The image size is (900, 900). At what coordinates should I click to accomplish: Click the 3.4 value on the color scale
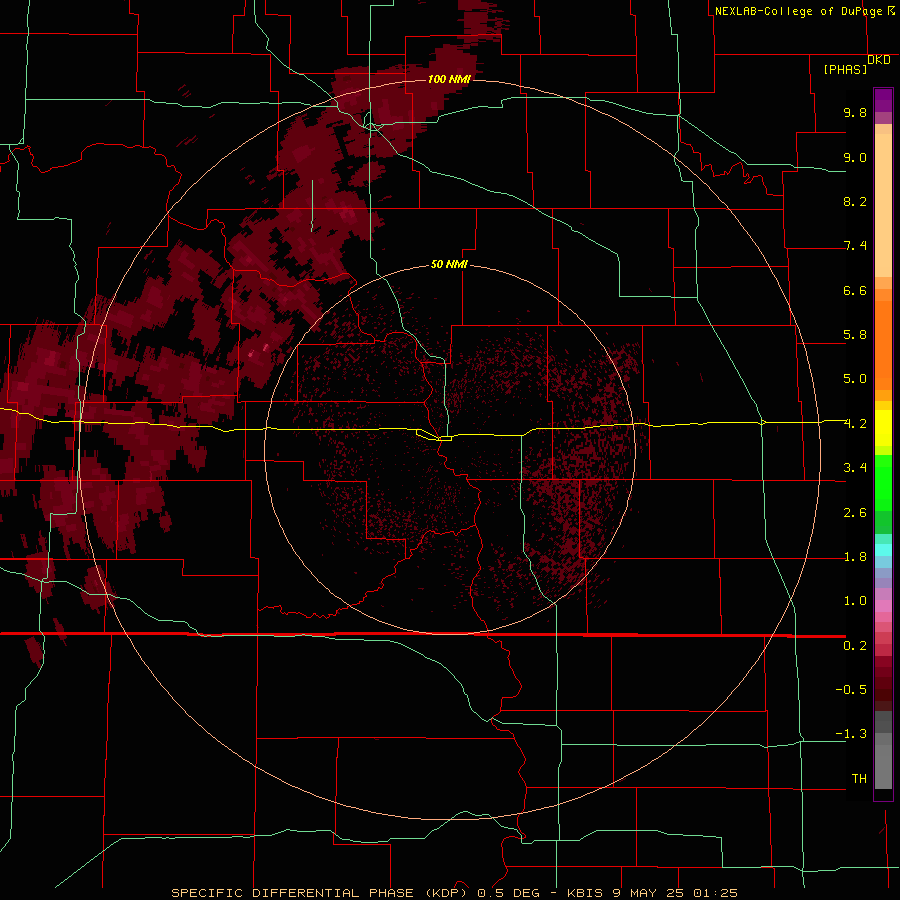(855, 468)
